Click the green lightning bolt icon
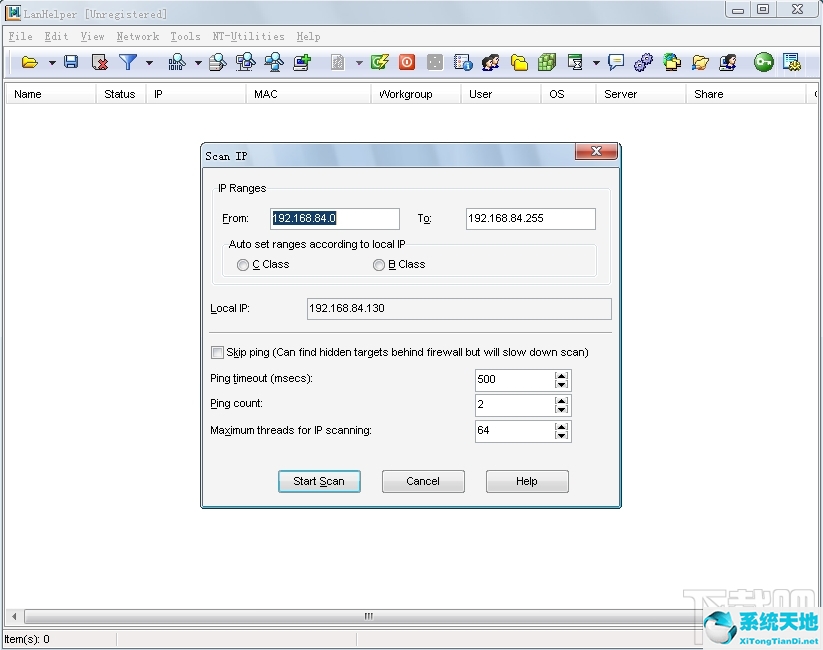The width and height of the screenshot is (823, 650). 379,62
